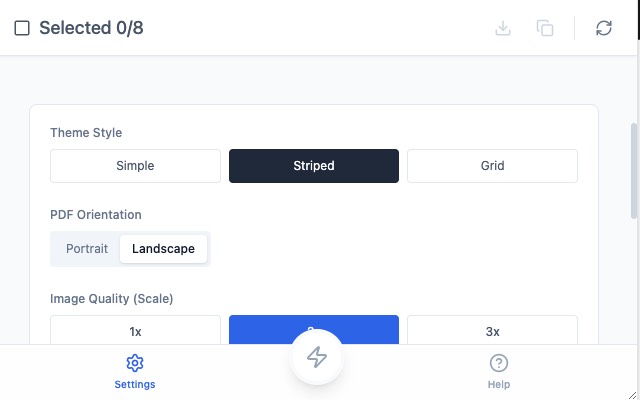Open Settings via the gear icon
The image size is (640, 400).
pyautogui.click(x=135, y=363)
